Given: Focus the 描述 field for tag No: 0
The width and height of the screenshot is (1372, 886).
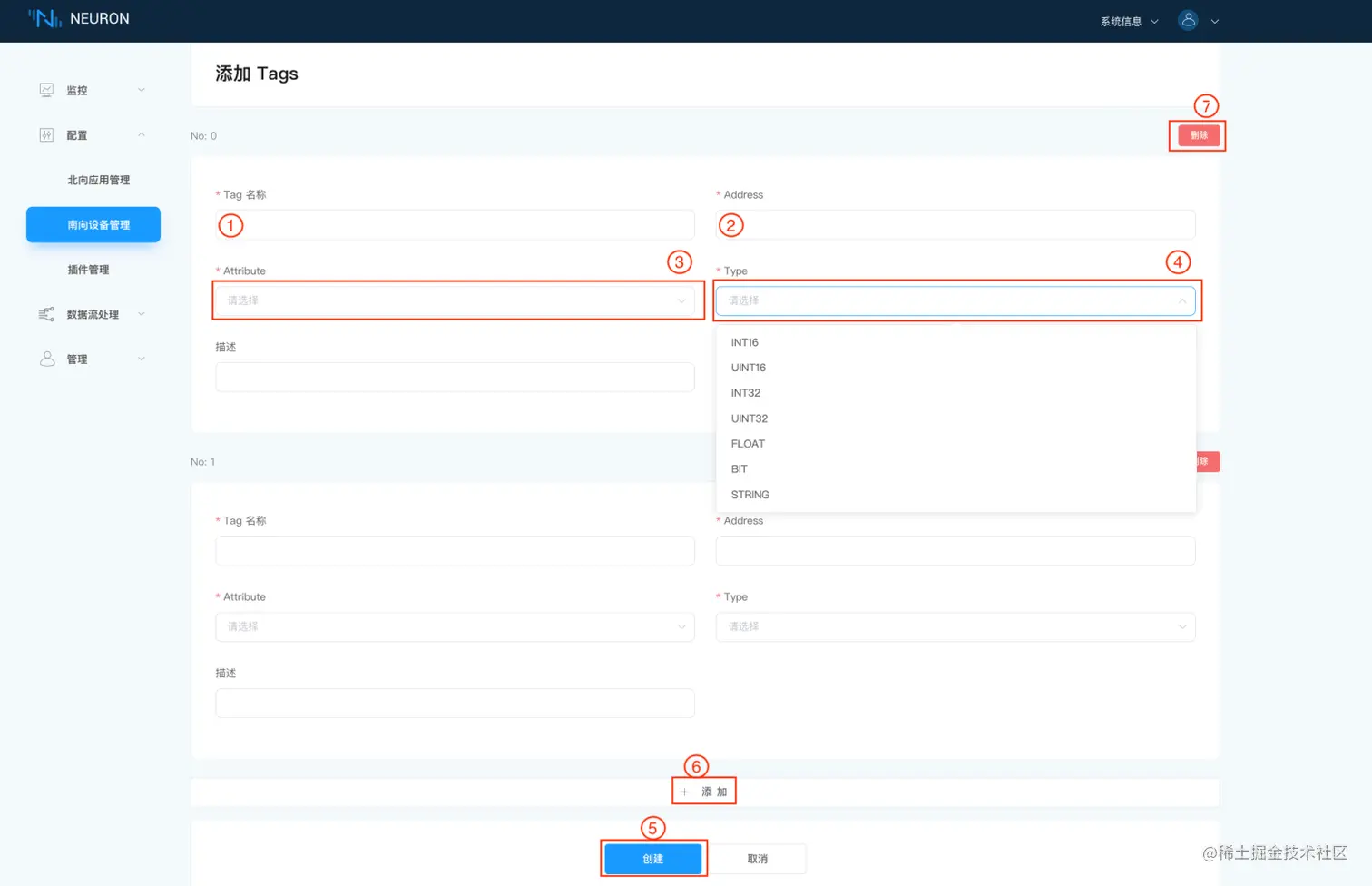Looking at the screenshot, I should (x=455, y=377).
